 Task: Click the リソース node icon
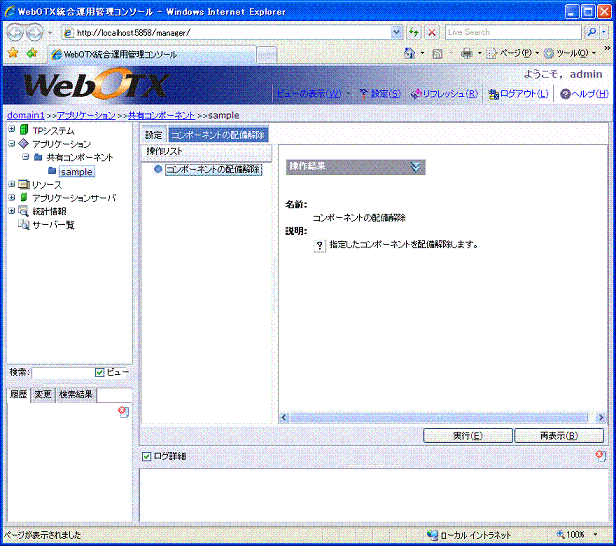coord(23,184)
